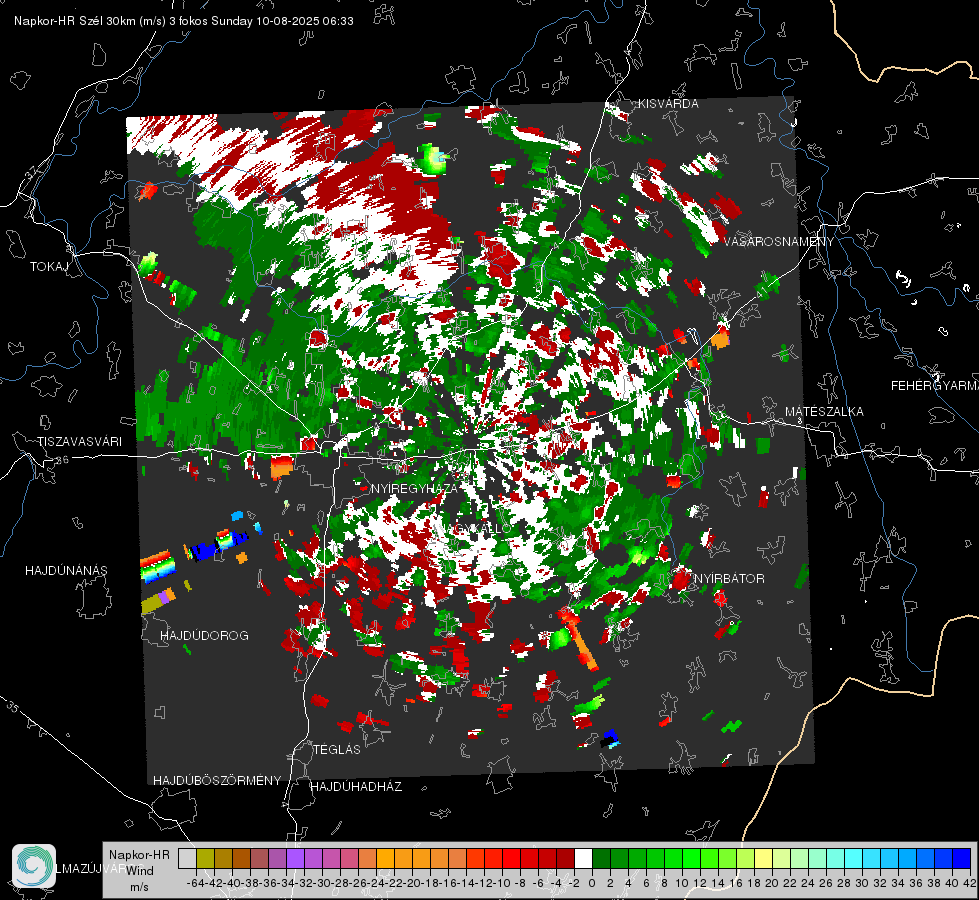The height and width of the screenshot is (900, 979).
Task: Pick the white legend swatch between -2 and 0
Action: tap(583, 859)
